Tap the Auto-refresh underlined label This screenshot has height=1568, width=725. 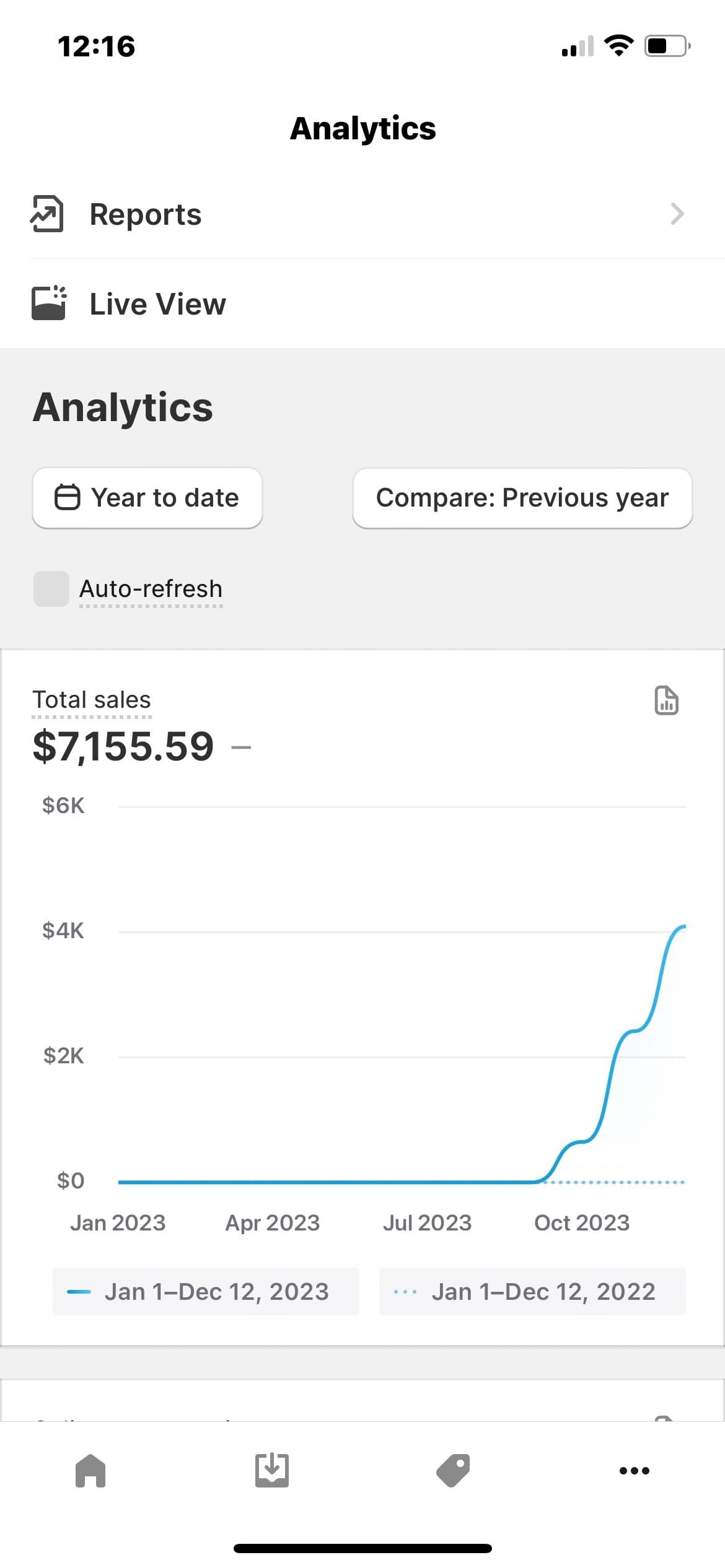[x=151, y=589]
